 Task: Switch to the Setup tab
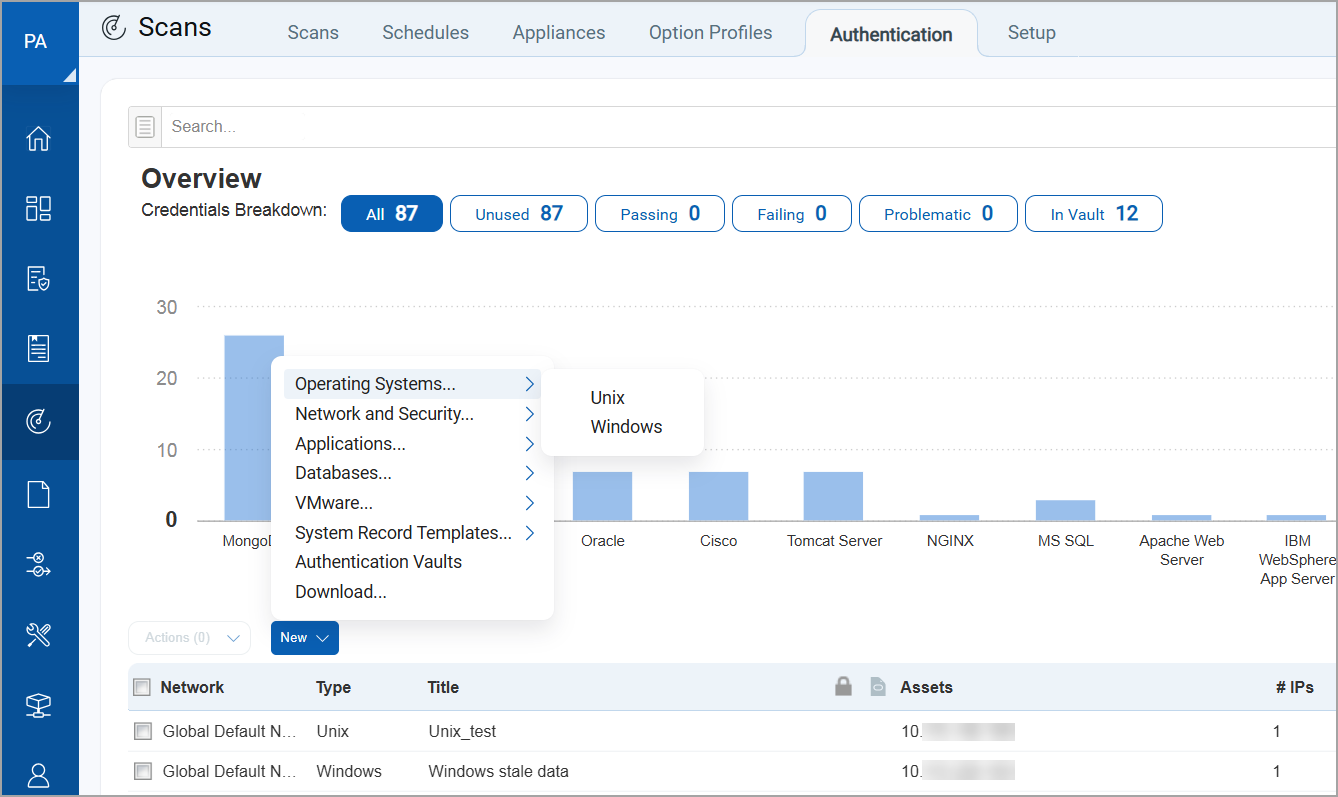(1032, 33)
